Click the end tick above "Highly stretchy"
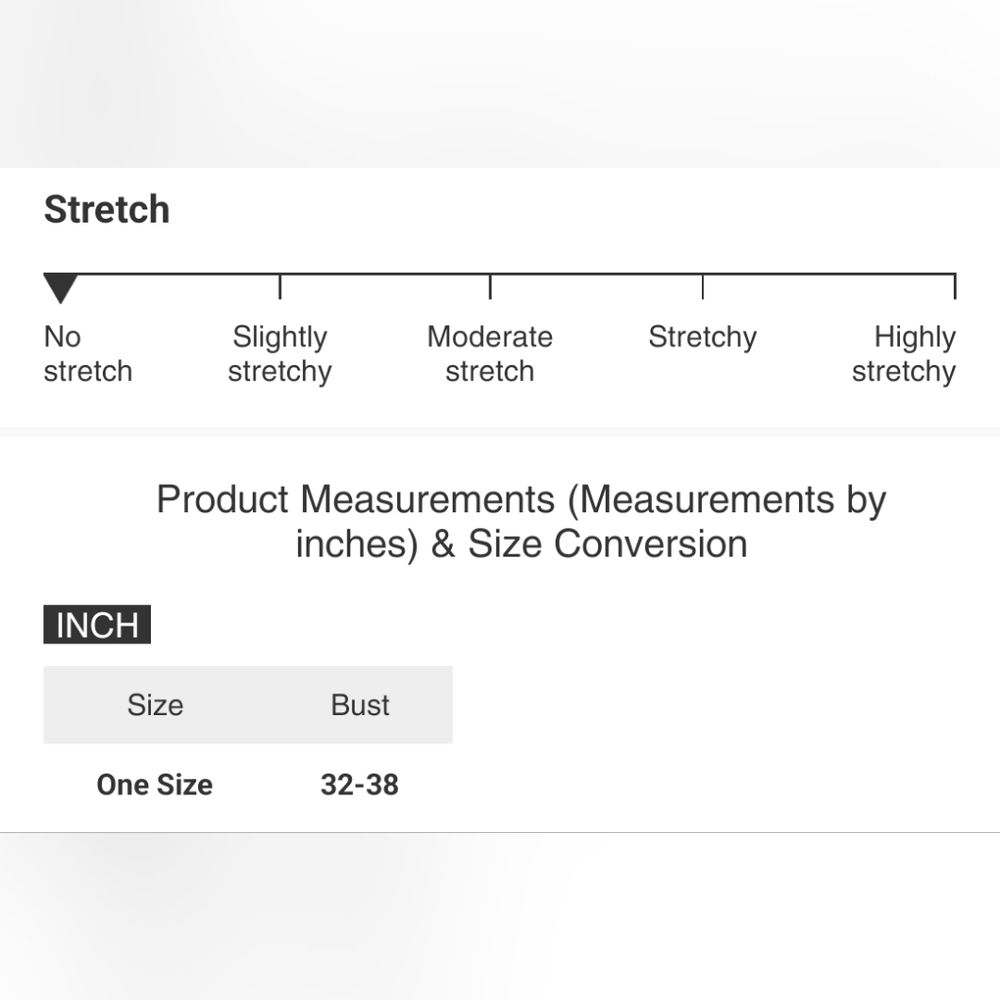1000x1000 pixels. [955, 286]
